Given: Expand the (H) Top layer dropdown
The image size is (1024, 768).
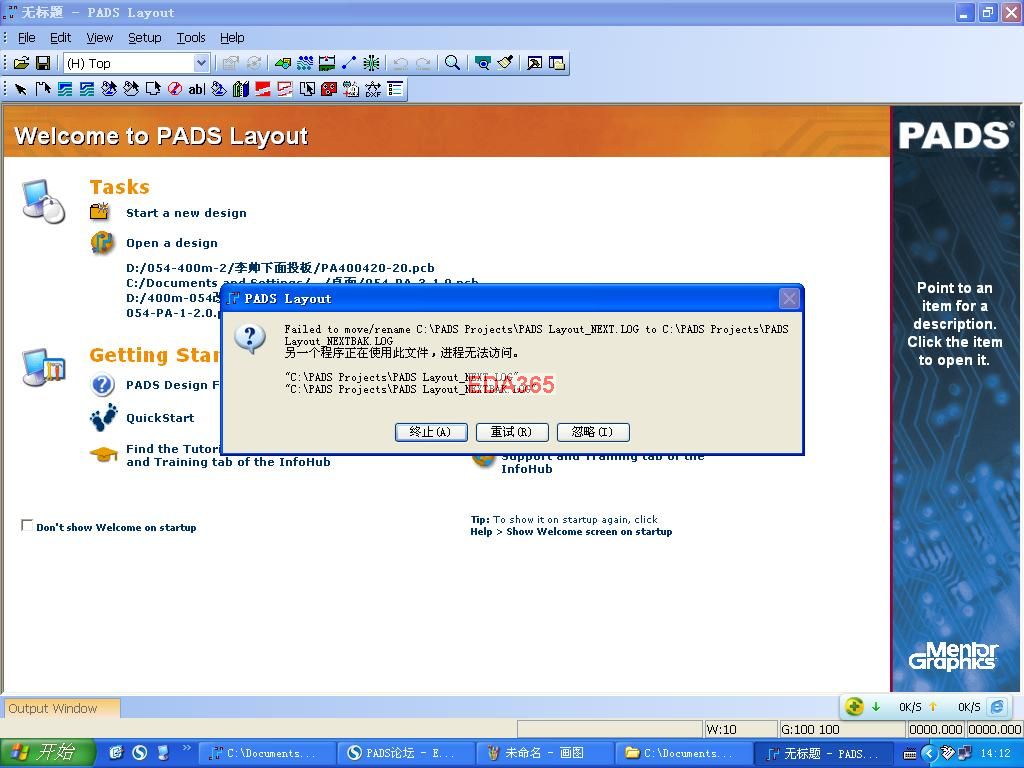Looking at the screenshot, I should click(201, 63).
